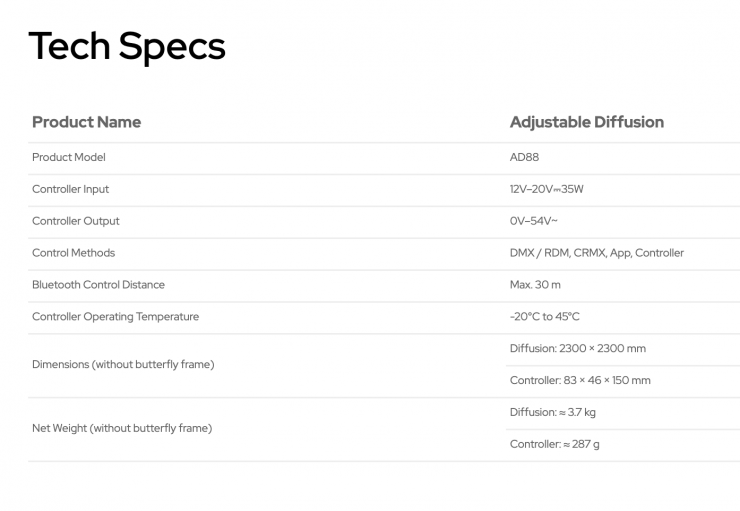Click DMX / RDM, CRMX, App, Controller text
The image size is (740, 511).
[x=597, y=253]
